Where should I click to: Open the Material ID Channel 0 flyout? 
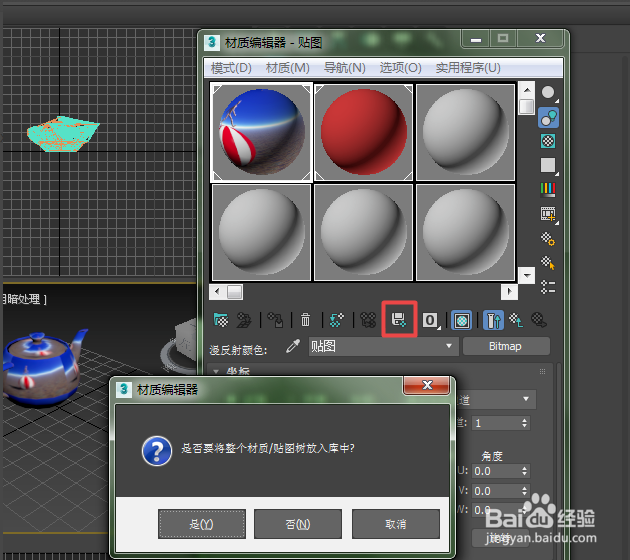point(431,320)
